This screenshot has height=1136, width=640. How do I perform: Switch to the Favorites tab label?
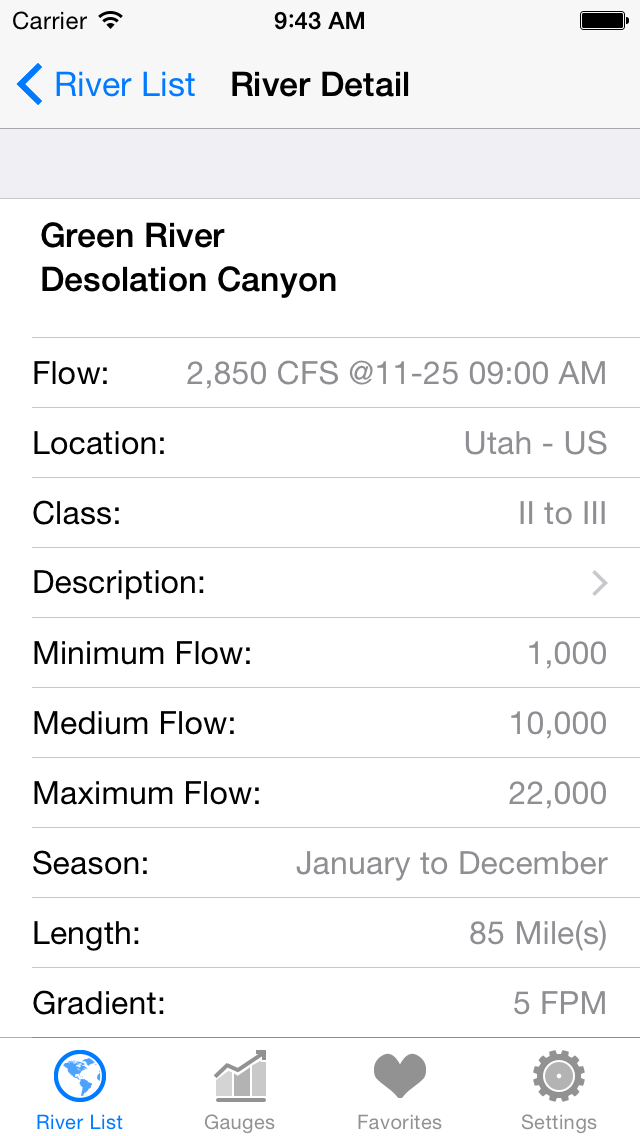400,1122
